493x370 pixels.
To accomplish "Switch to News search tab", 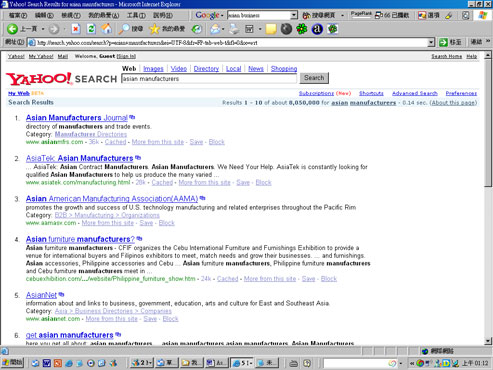I will tap(256, 69).
